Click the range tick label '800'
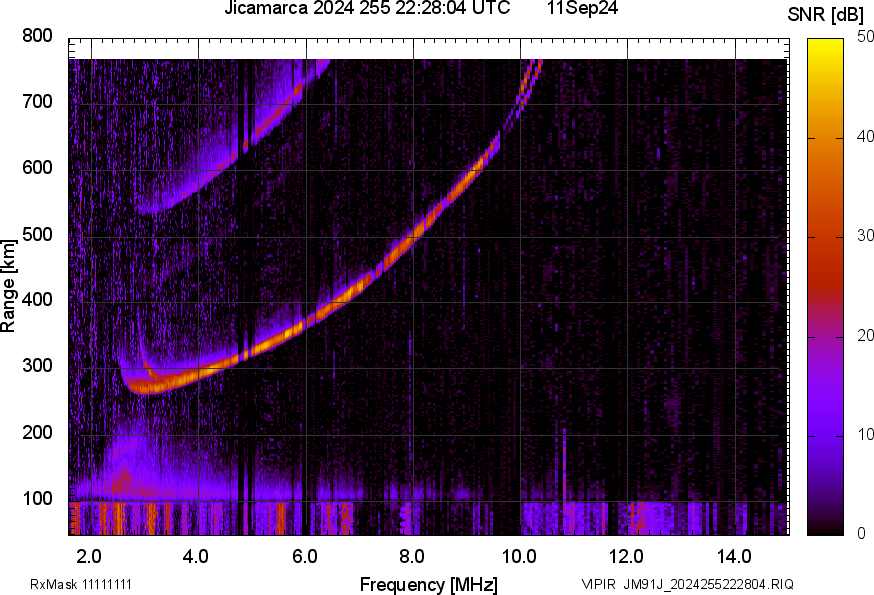The height and width of the screenshot is (595, 874). click(37, 36)
